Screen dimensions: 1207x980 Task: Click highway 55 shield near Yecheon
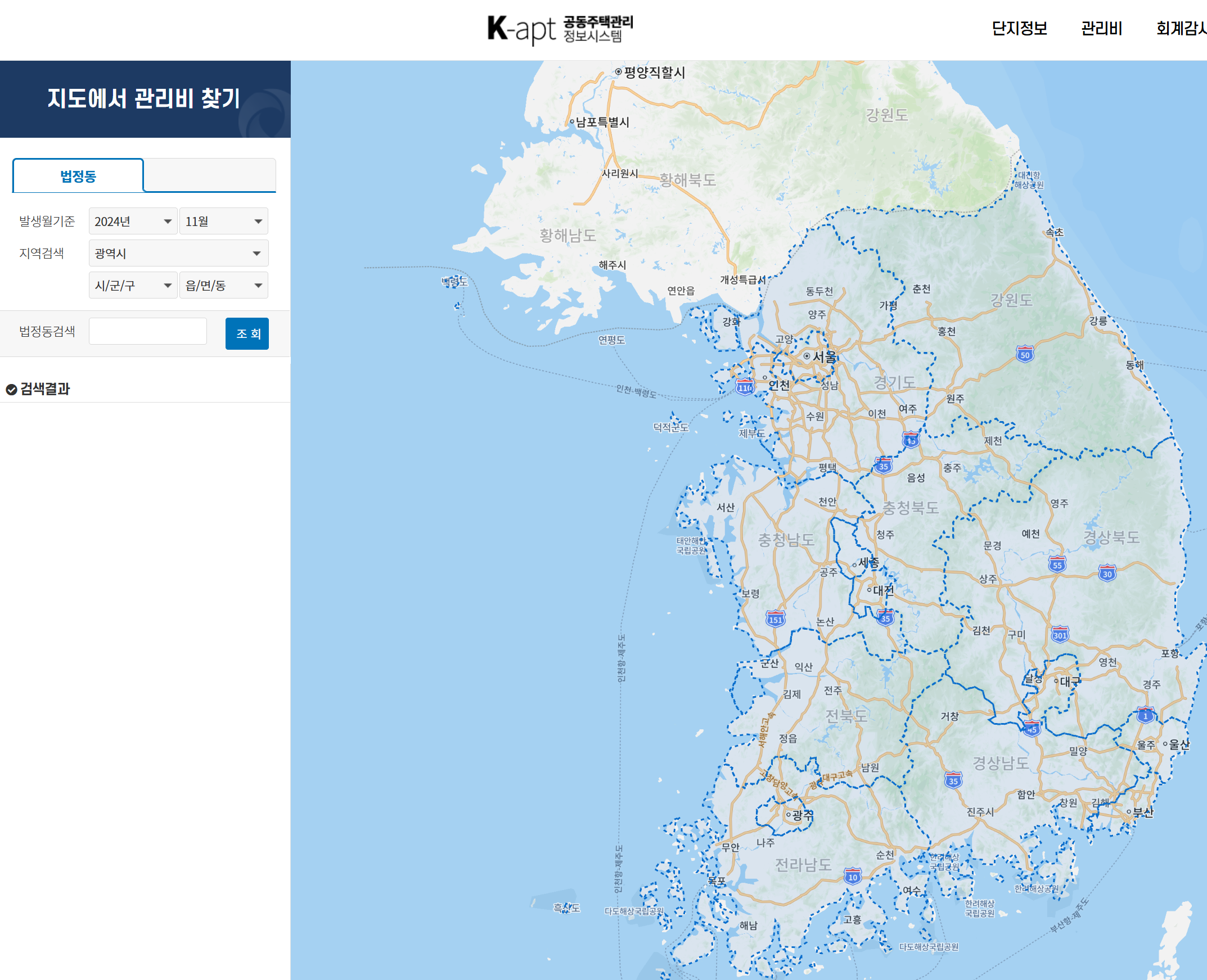pyautogui.click(x=1057, y=564)
